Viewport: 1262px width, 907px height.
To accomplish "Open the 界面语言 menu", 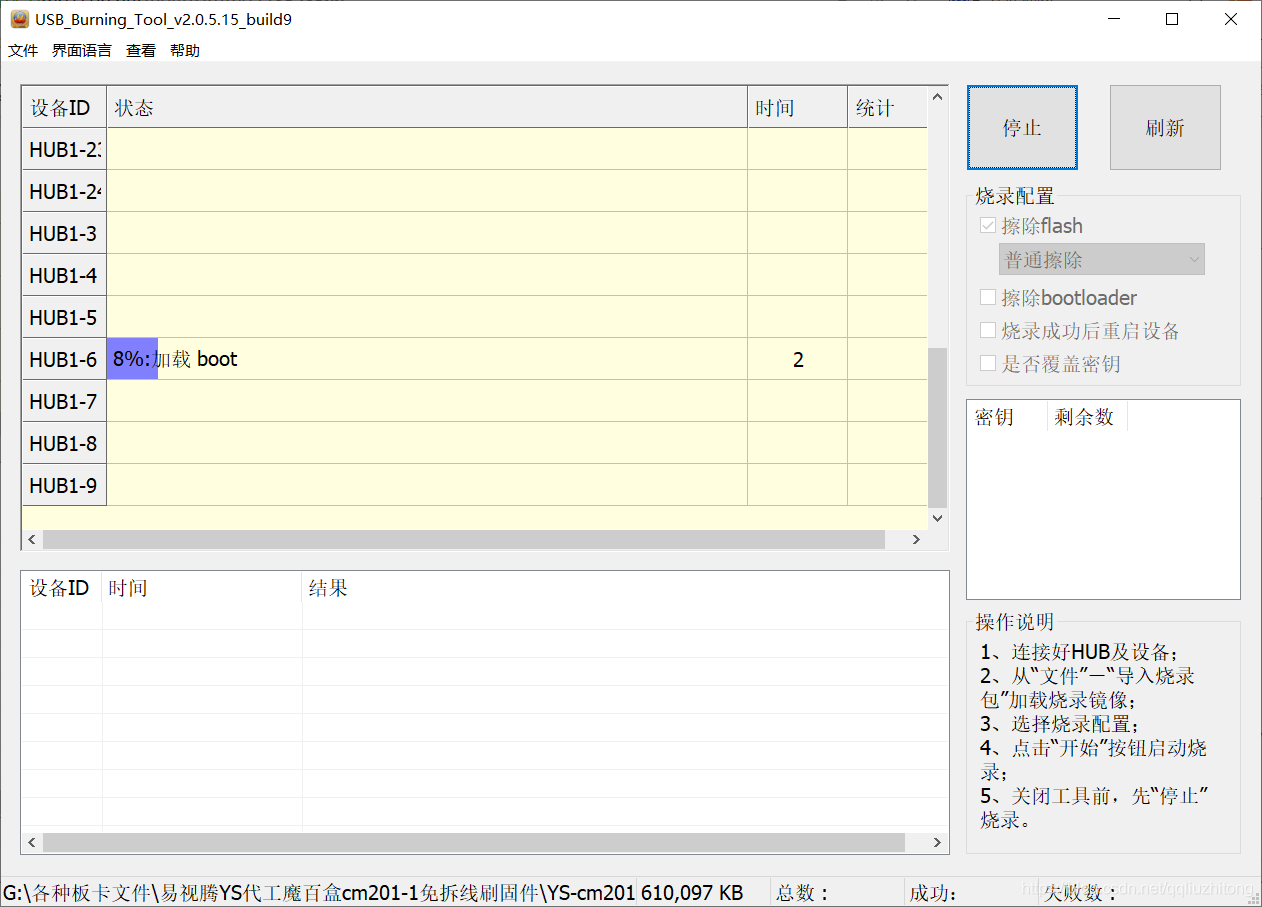I will tap(82, 51).
